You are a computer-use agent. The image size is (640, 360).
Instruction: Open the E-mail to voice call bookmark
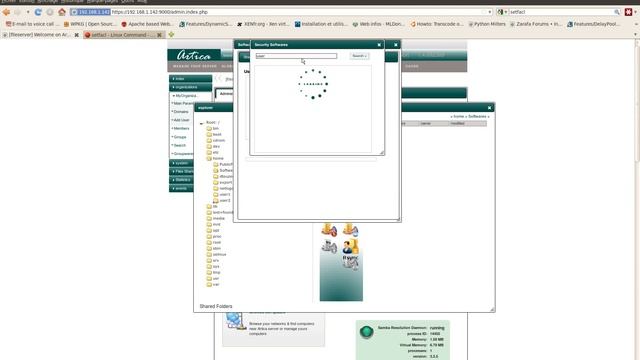(32, 24)
